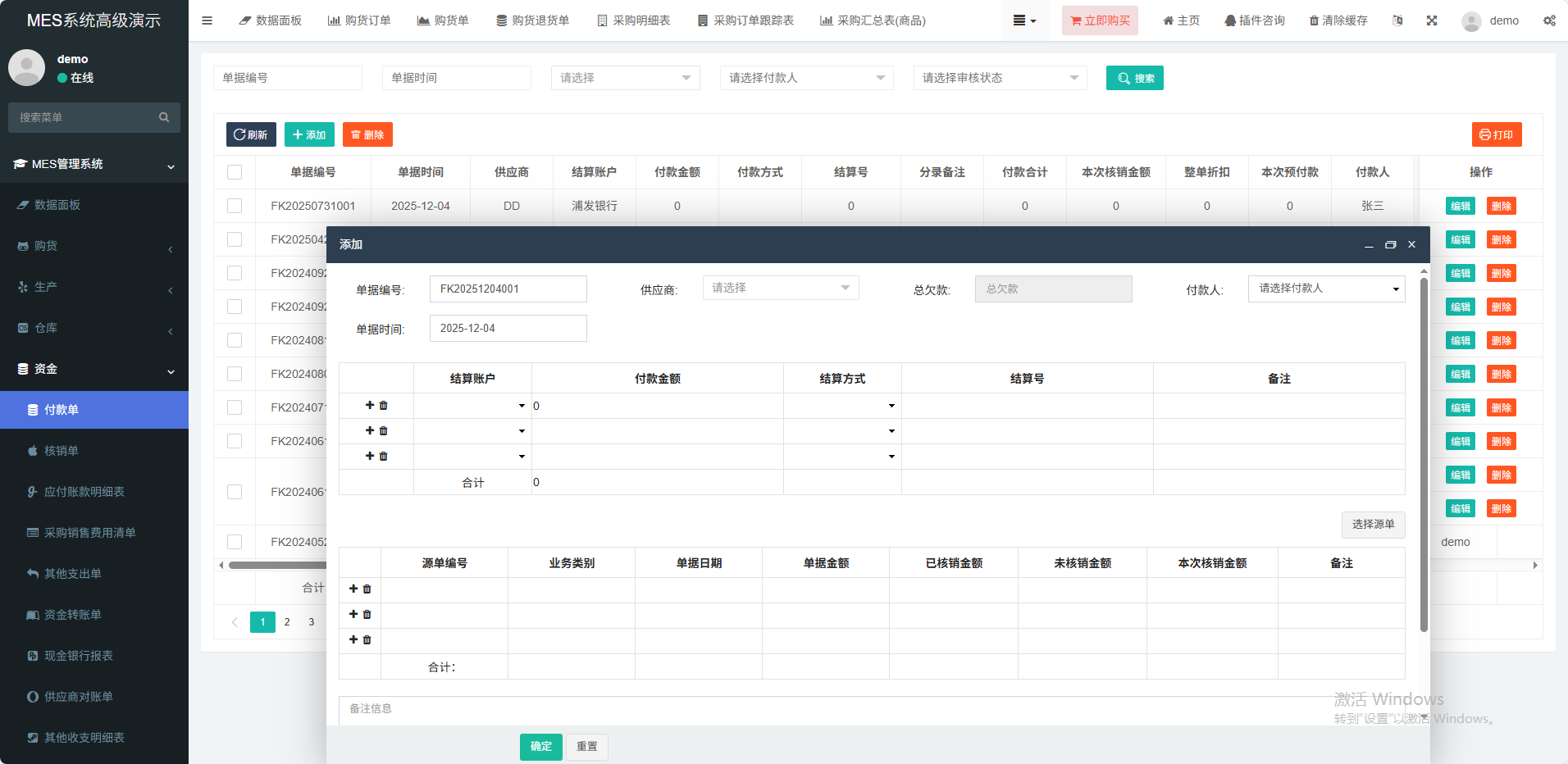Click the fullscreen icon in top bar

coord(1432,20)
